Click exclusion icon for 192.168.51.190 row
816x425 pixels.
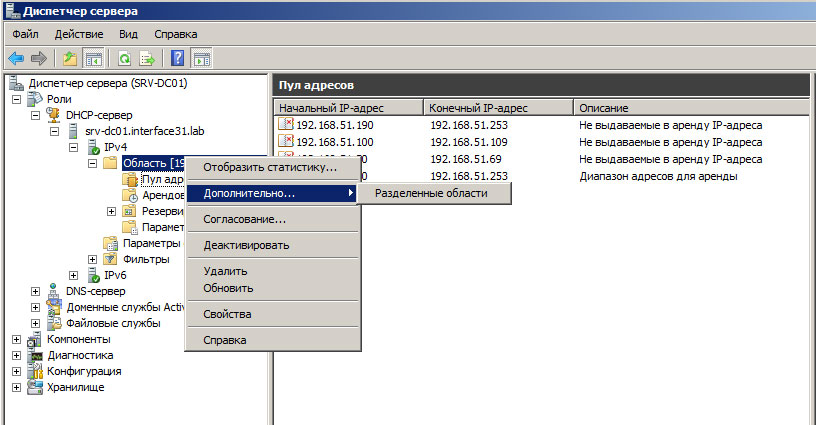tap(286, 124)
